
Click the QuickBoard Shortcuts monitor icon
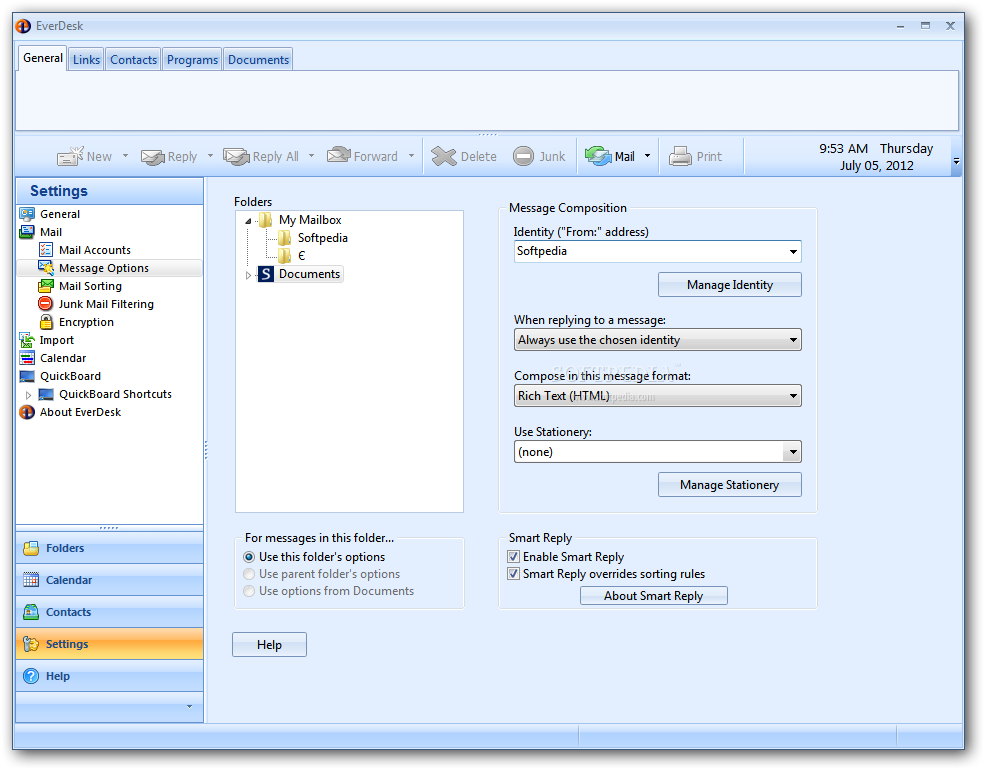coord(46,394)
